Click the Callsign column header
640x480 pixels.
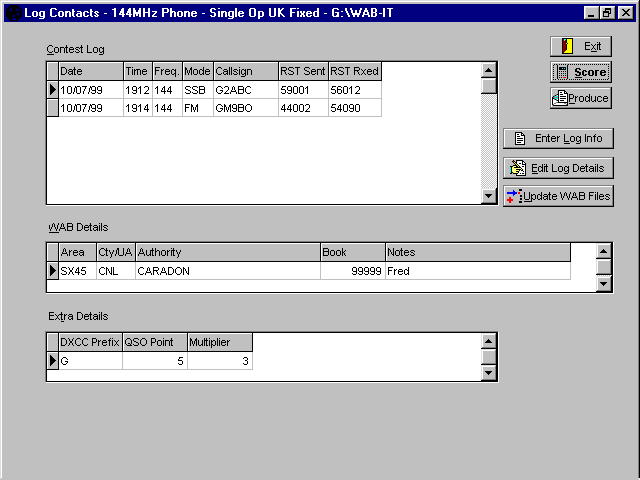point(246,71)
